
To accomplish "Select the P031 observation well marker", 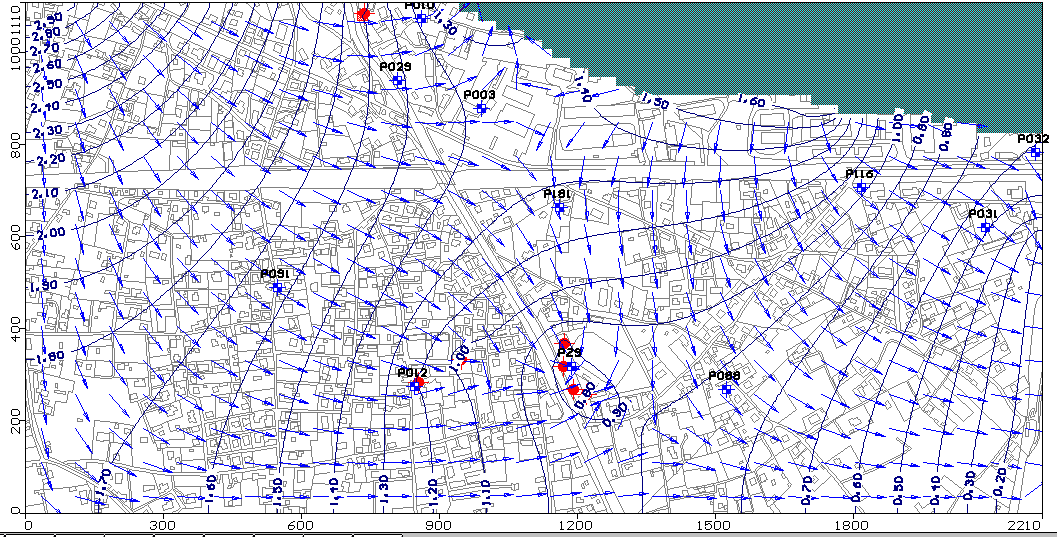I will pyautogui.click(x=985, y=227).
